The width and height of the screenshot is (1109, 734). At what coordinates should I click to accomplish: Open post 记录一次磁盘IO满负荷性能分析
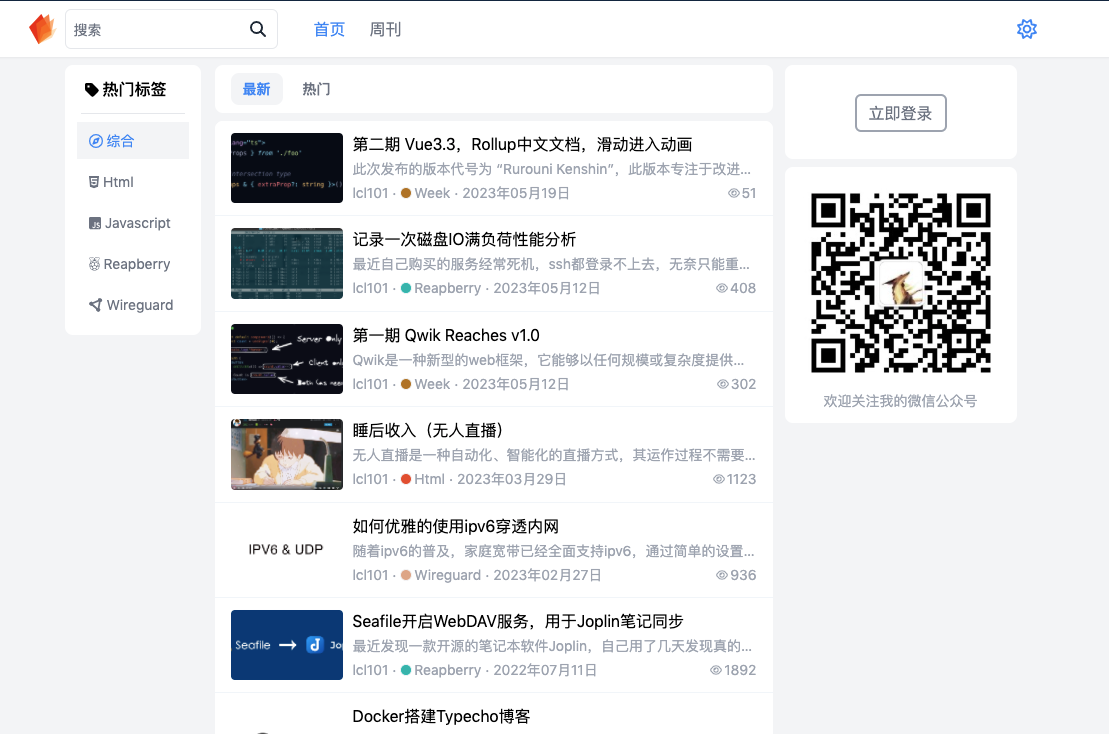(464, 239)
